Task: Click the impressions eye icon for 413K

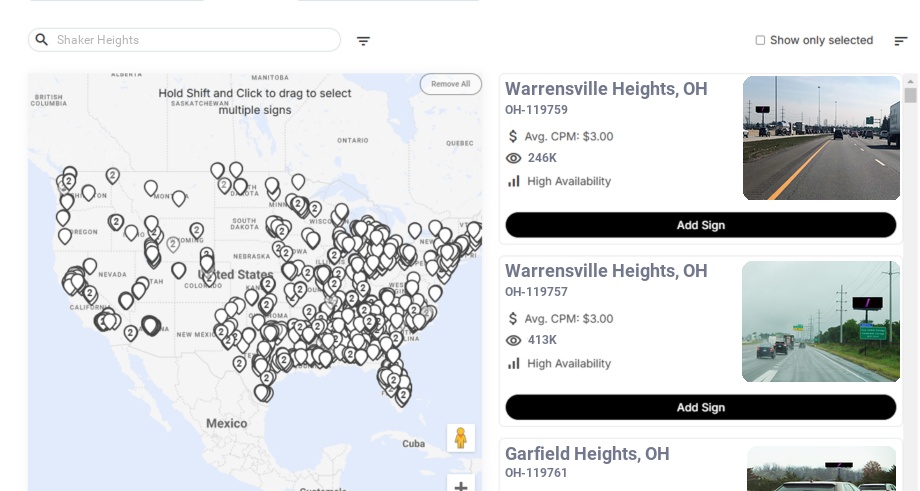Action: click(514, 340)
